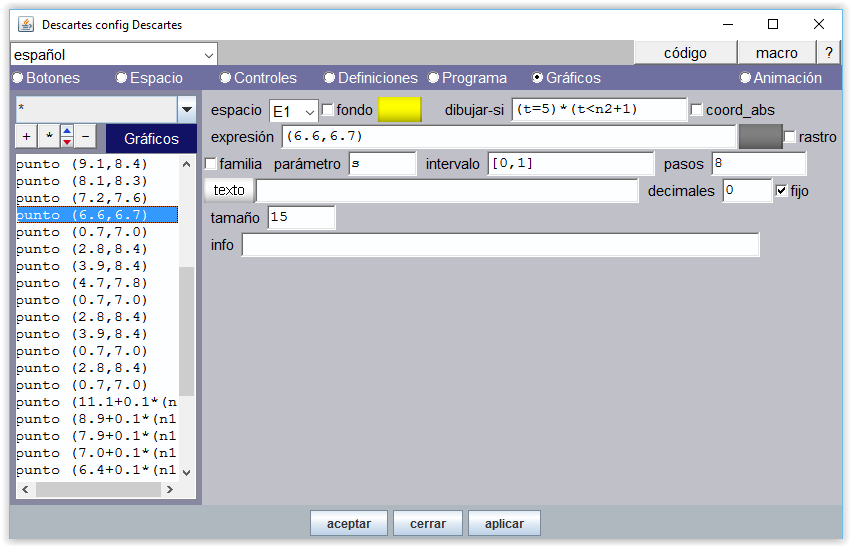Move selected graphic up with blue arrow

66,131
